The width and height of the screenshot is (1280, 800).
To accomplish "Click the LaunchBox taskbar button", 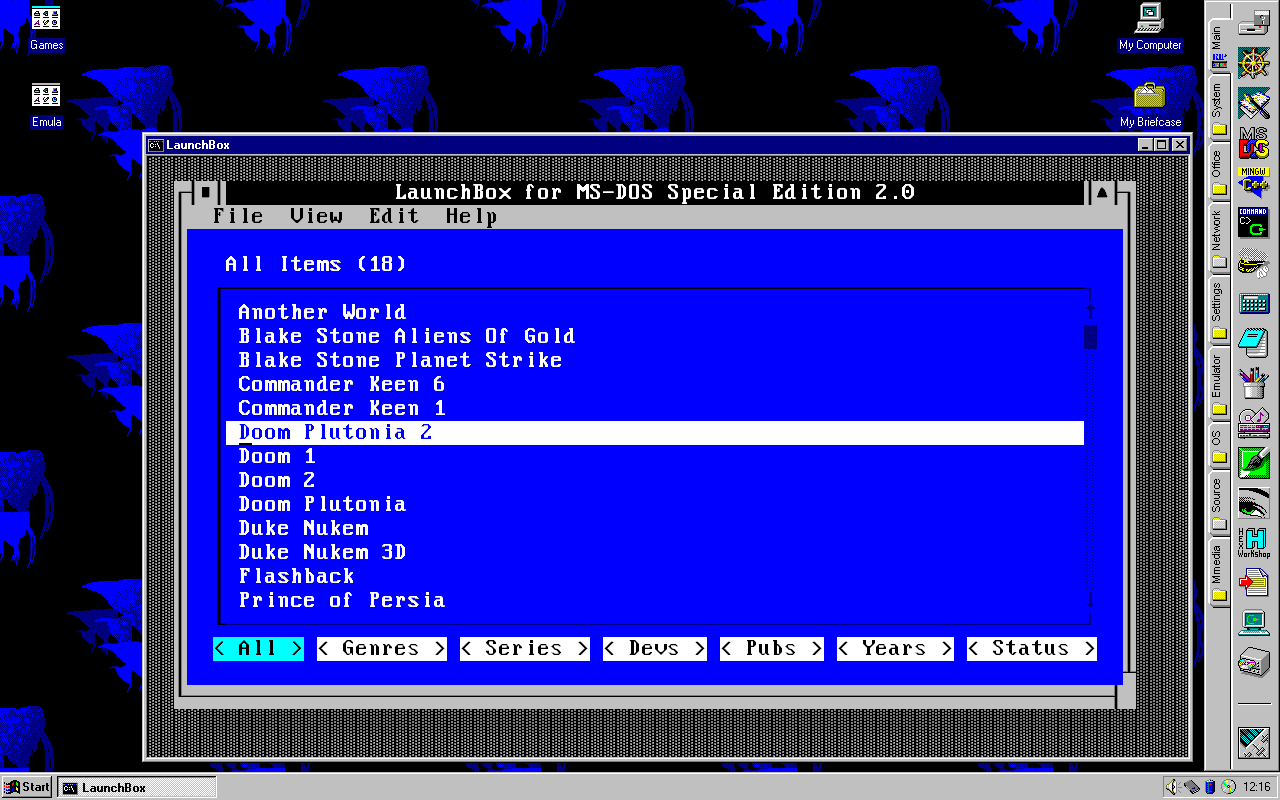I will (x=136, y=787).
